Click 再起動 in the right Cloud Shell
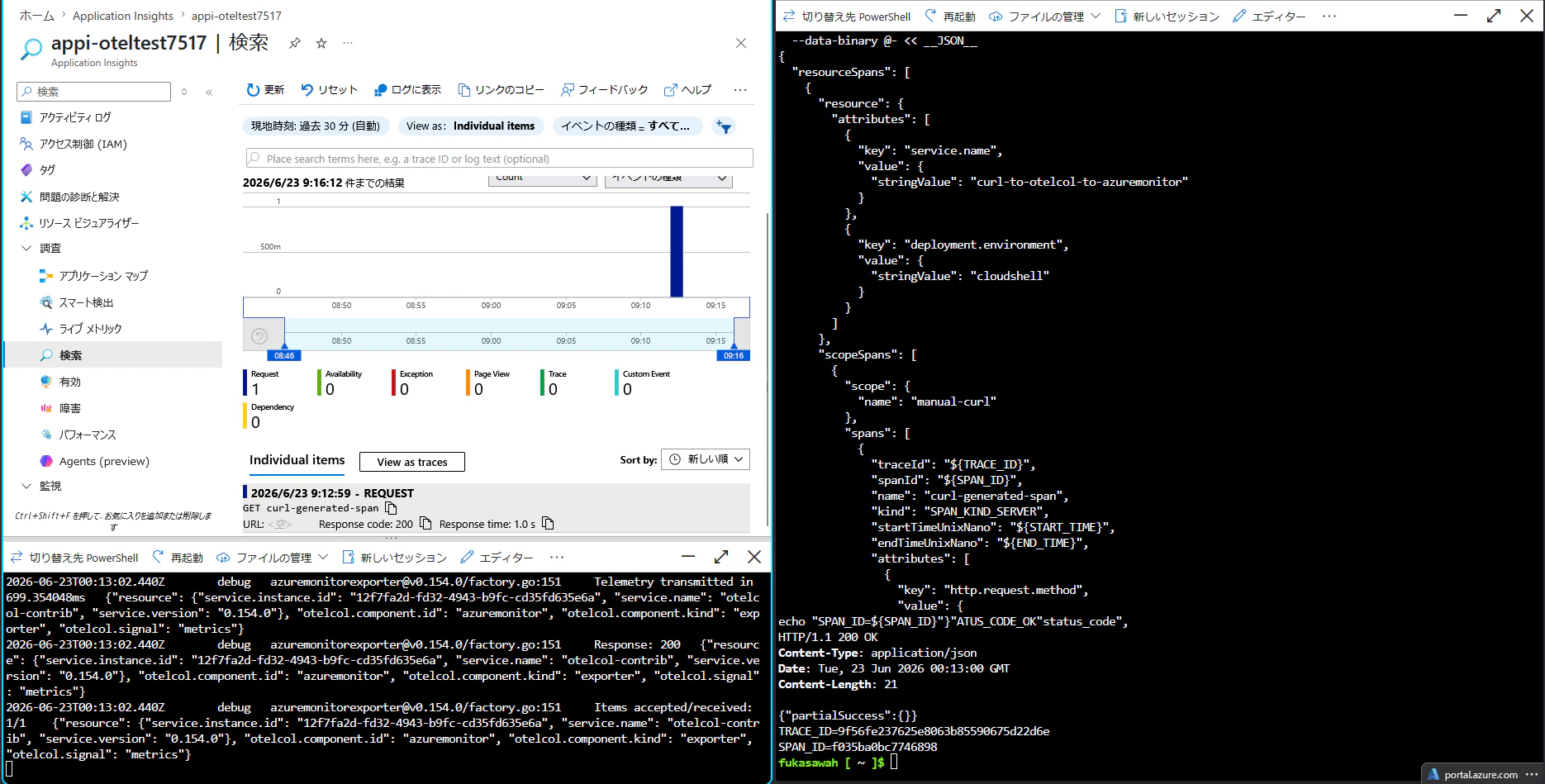 point(950,17)
